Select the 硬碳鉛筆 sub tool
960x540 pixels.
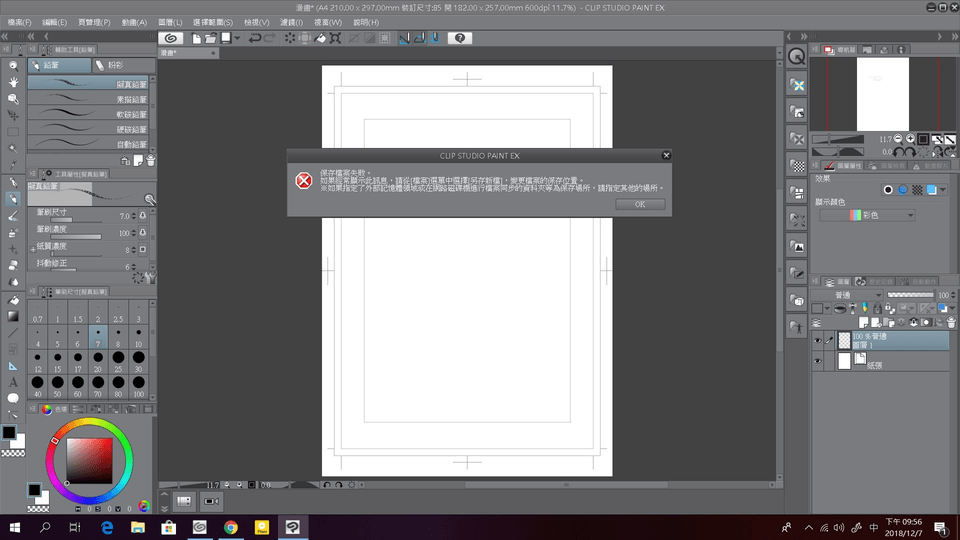tap(88, 129)
